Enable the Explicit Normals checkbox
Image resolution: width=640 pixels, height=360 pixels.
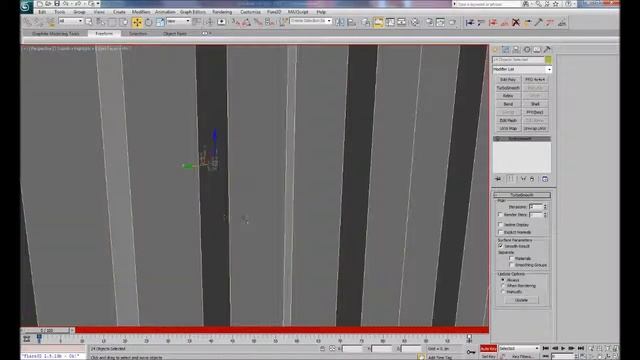[500, 232]
